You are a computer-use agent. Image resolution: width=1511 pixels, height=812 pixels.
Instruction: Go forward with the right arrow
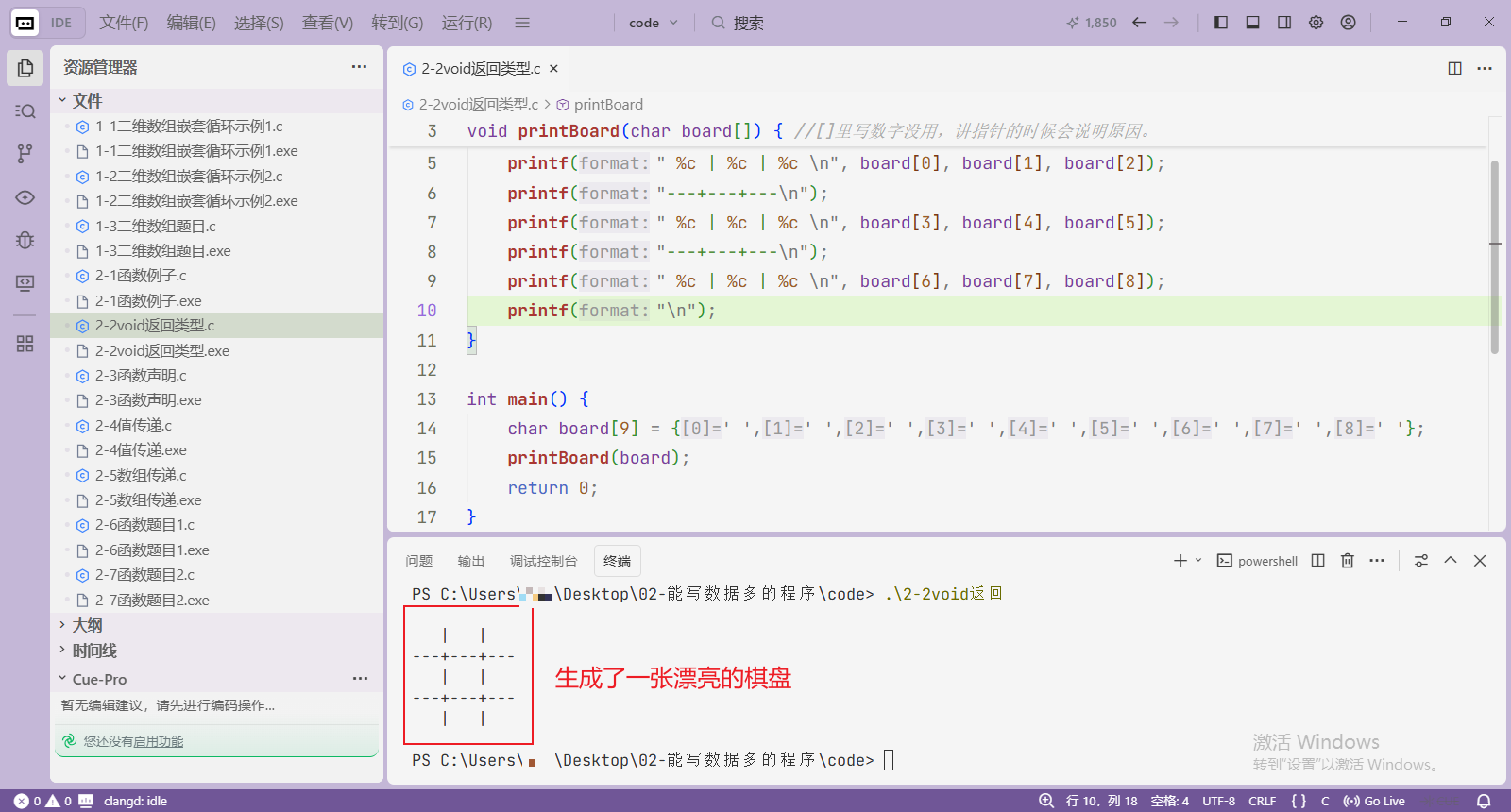click(x=1171, y=23)
